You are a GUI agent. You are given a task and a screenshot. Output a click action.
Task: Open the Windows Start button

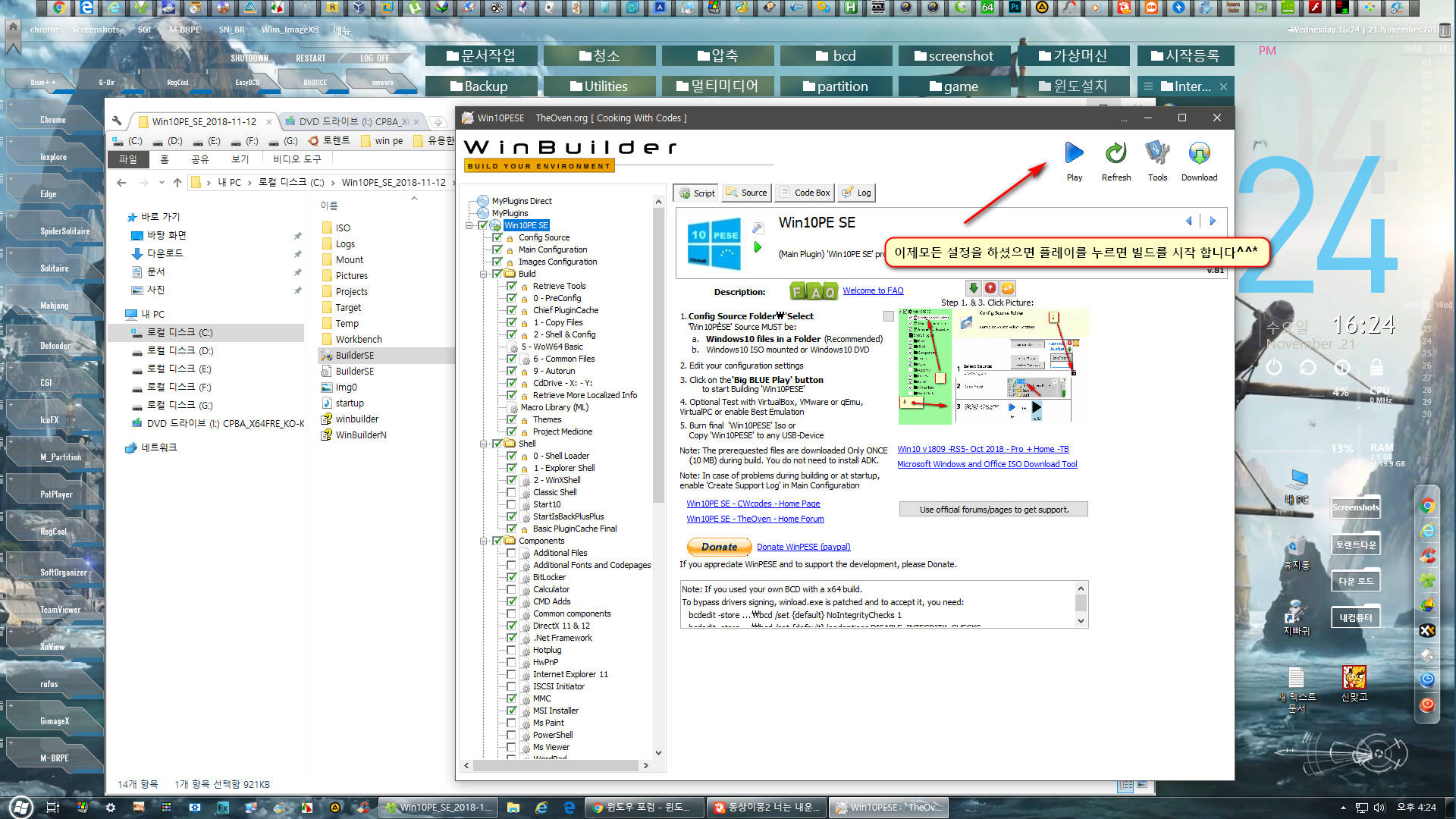(20, 807)
